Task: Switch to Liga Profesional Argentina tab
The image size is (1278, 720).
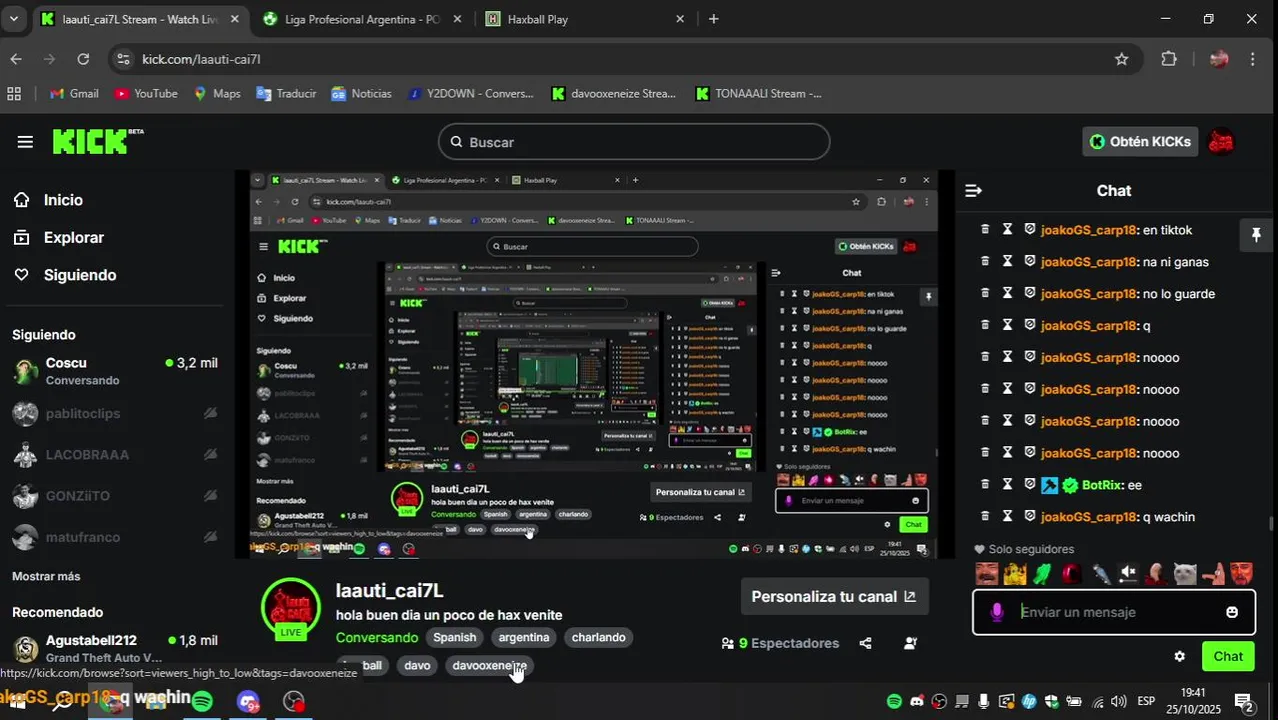Action: click(x=362, y=19)
